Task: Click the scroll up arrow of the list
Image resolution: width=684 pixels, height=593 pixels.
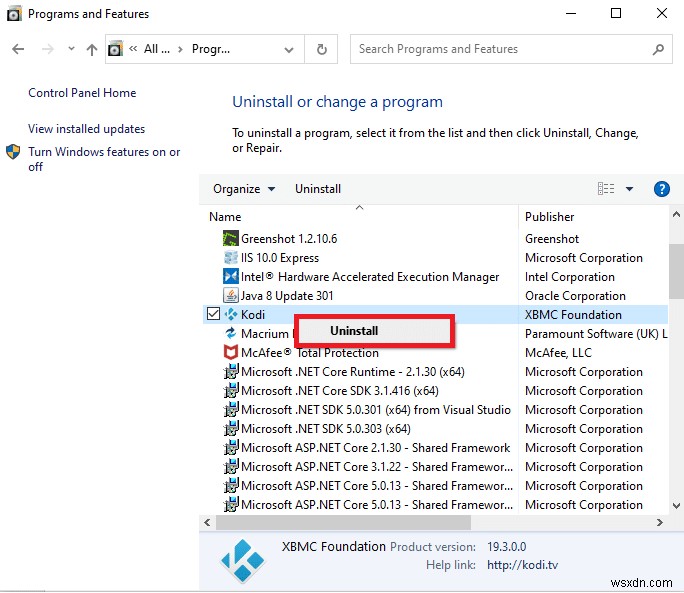Action: 676,214
